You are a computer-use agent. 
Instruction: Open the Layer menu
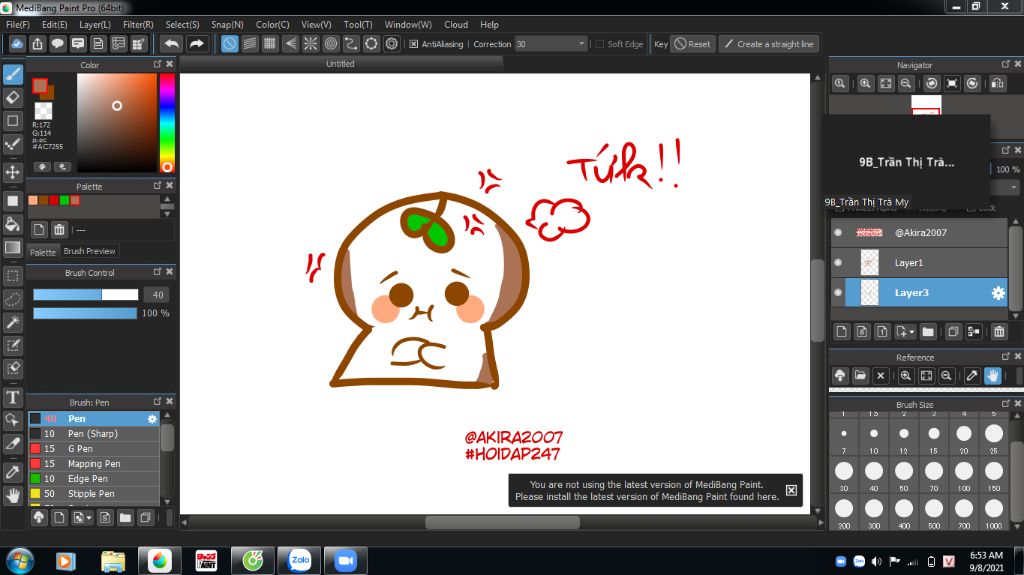coord(95,24)
